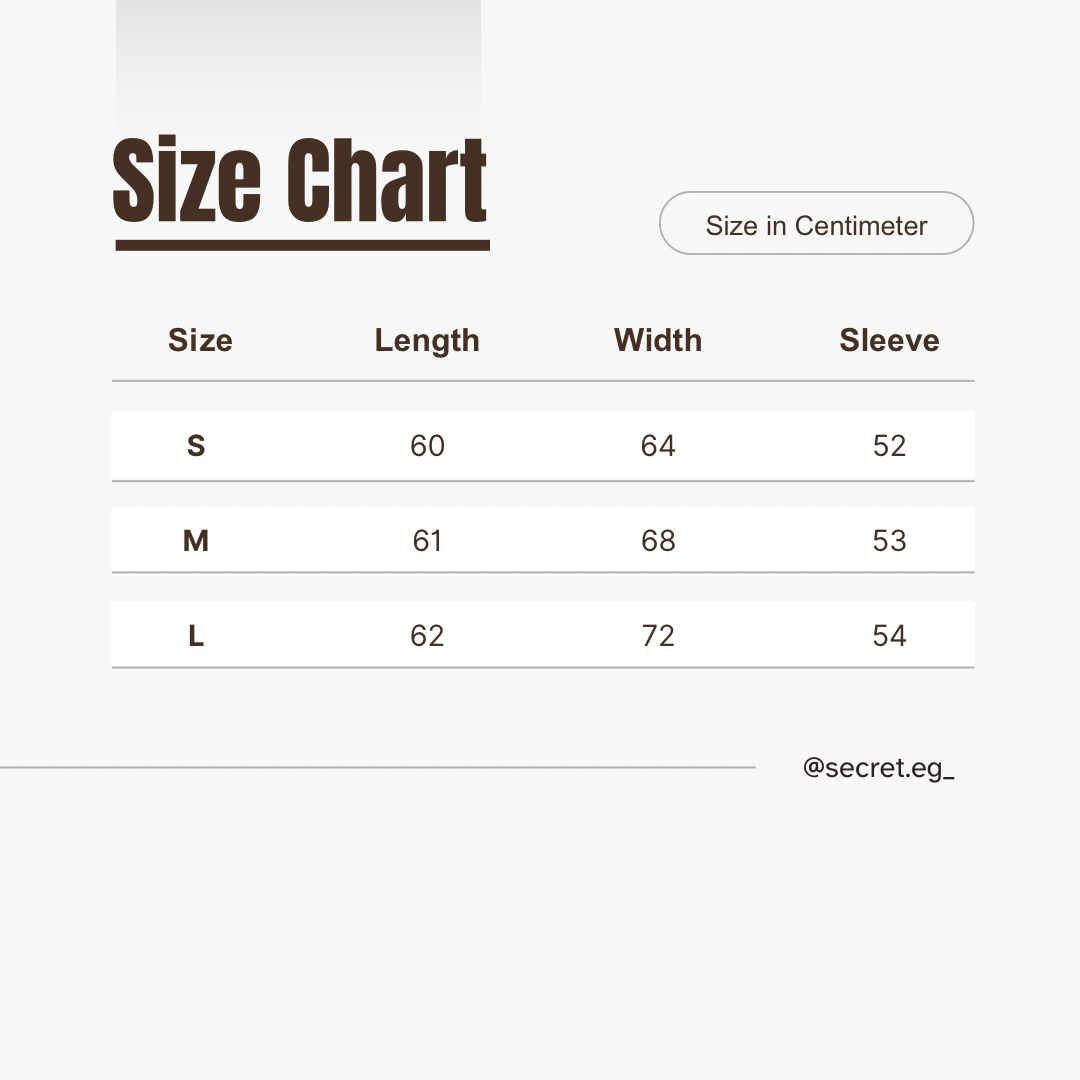Open the @secret.eg_ handle
This screenshot has height=1080, width=1080.
tap(878, 768)
